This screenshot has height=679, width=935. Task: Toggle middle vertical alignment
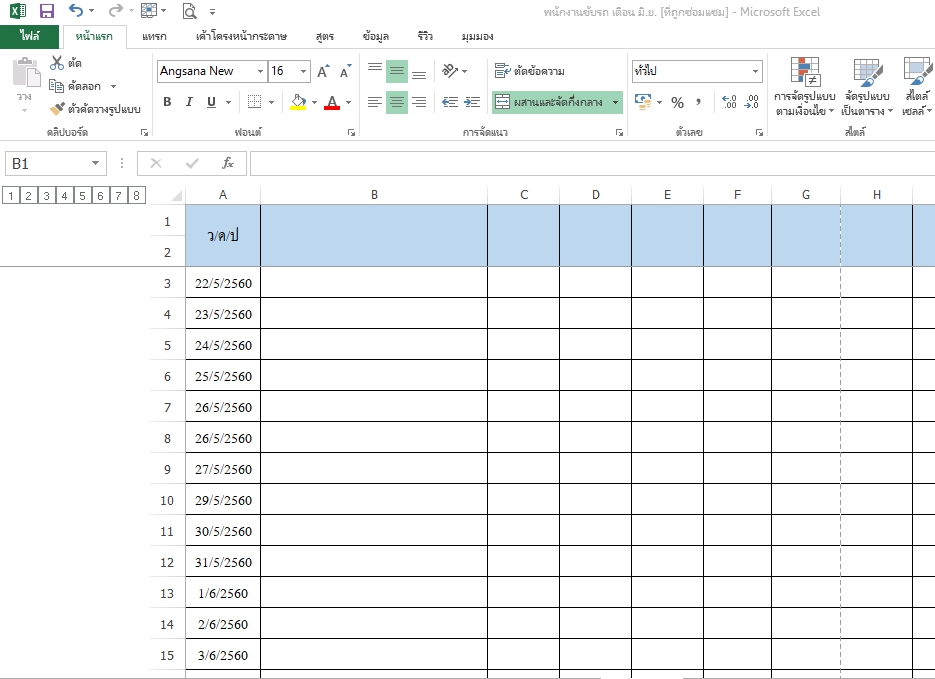[x=397, y=71]
